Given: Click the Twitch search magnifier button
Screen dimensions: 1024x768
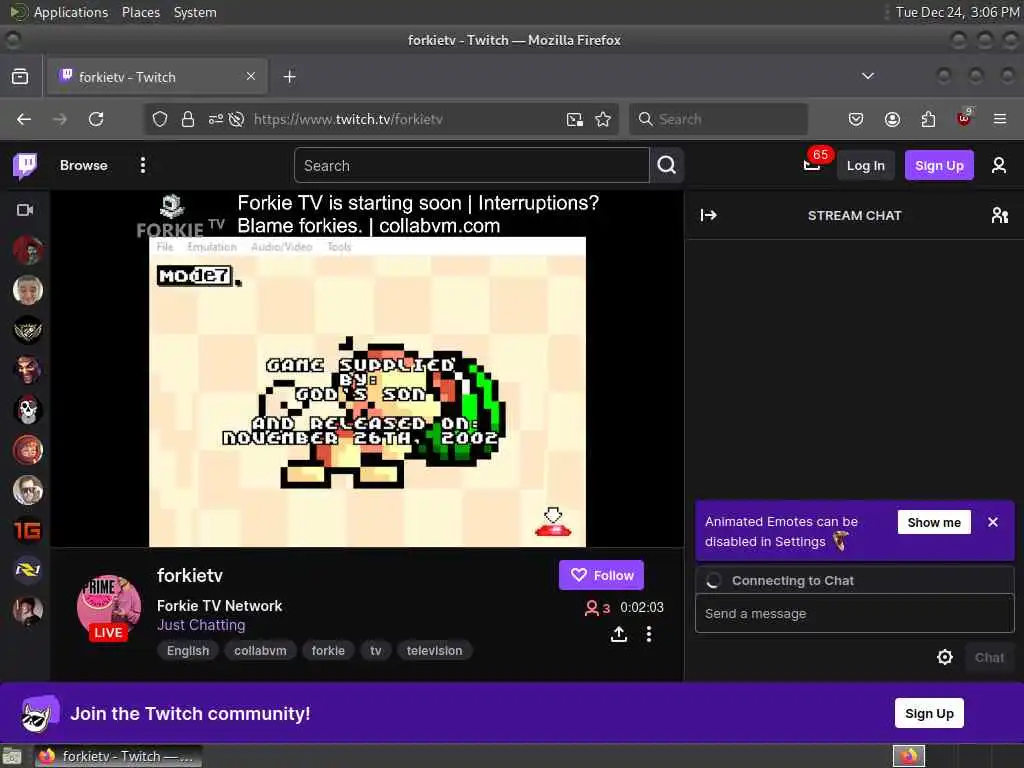Looking at the screenshot, I should tap(667, 165).
